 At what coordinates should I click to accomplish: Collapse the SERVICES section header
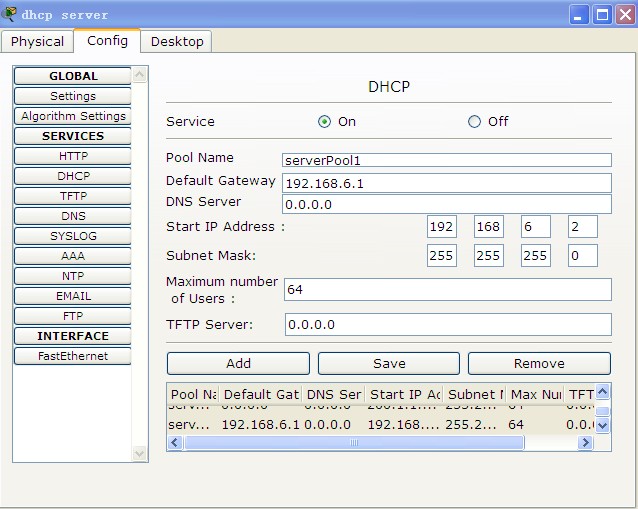click(73, 136)
